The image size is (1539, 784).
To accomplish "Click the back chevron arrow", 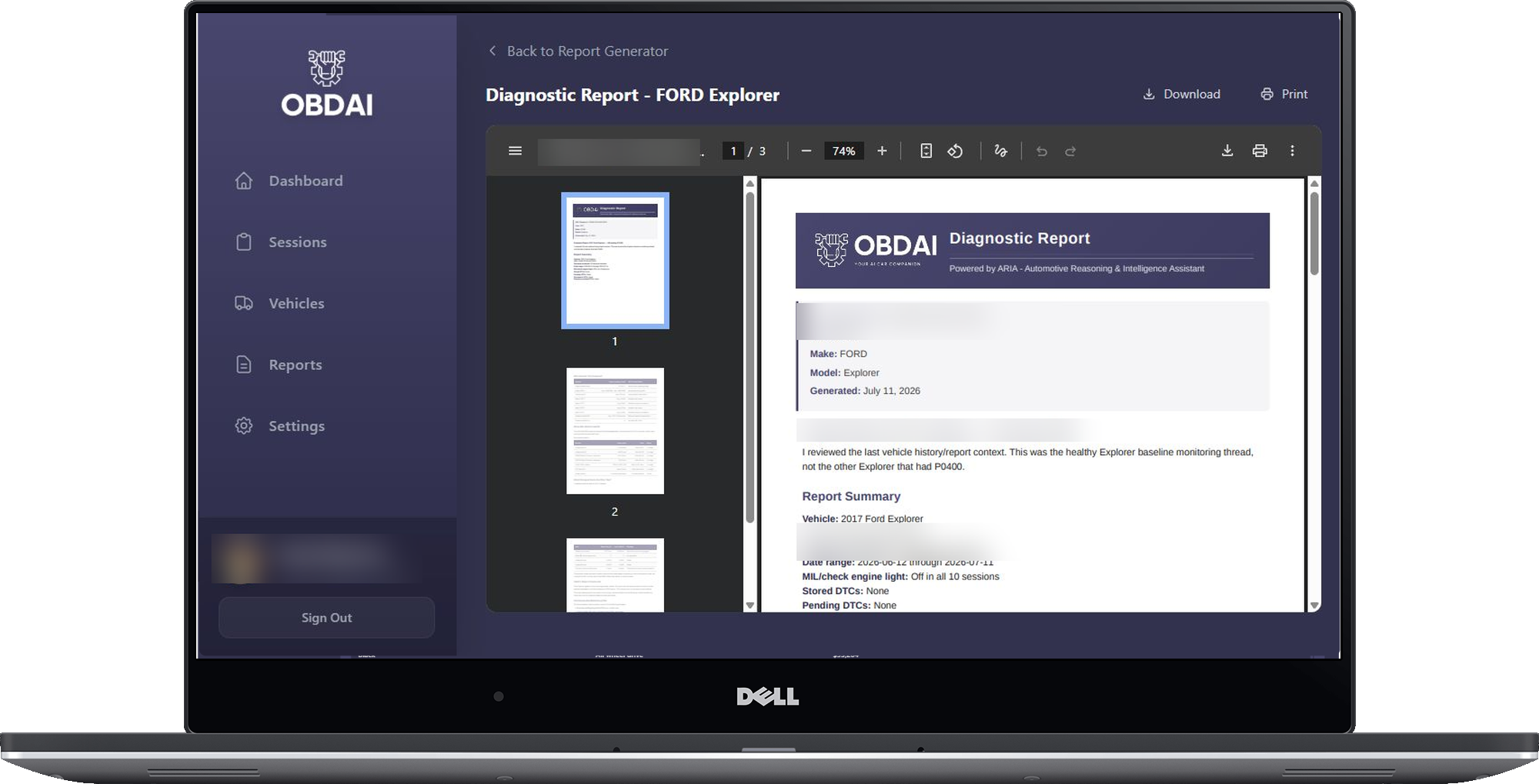I will click(x=492, y=51).
